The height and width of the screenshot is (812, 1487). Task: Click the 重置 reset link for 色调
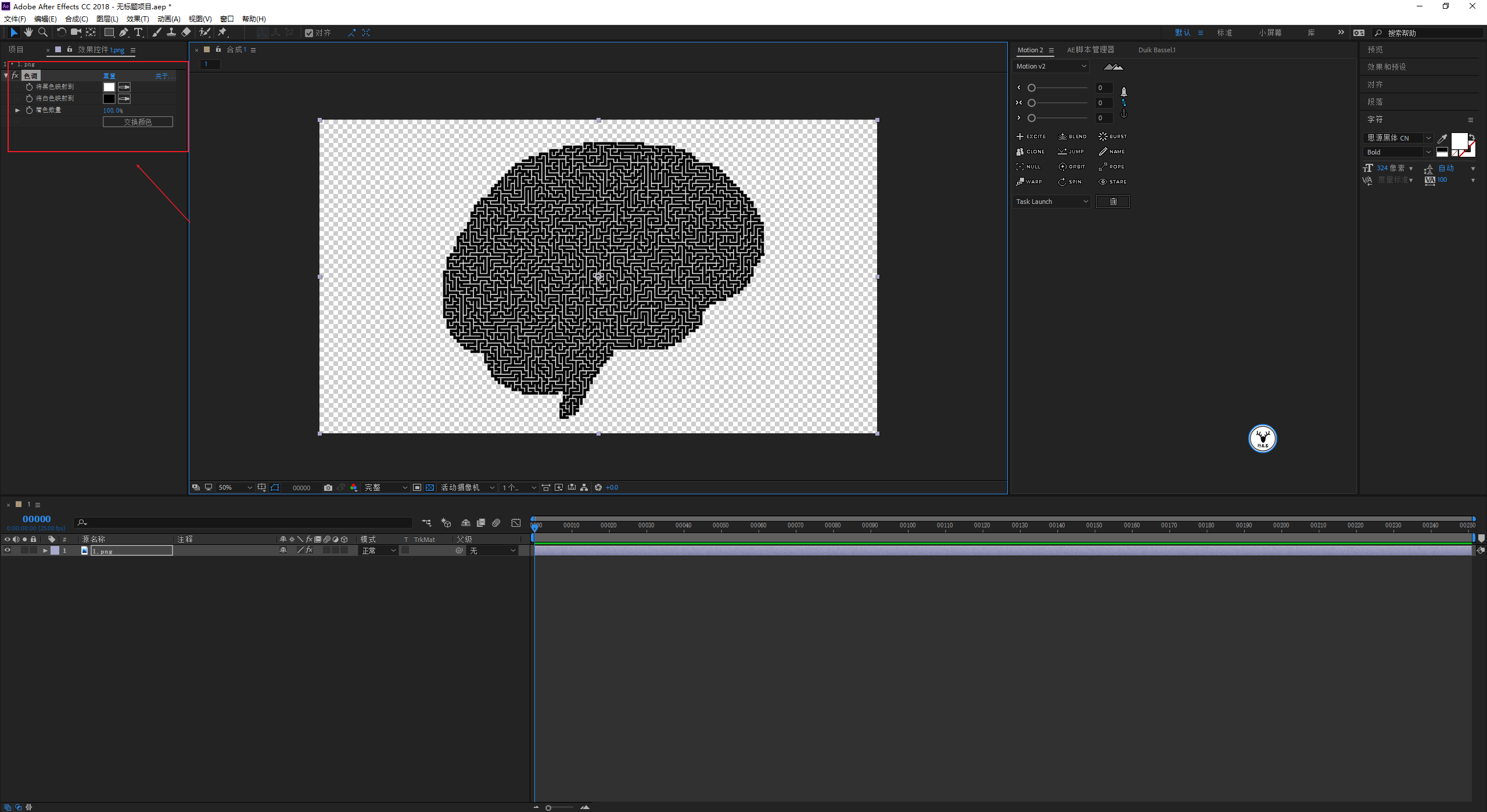click(x=109, y=76)
